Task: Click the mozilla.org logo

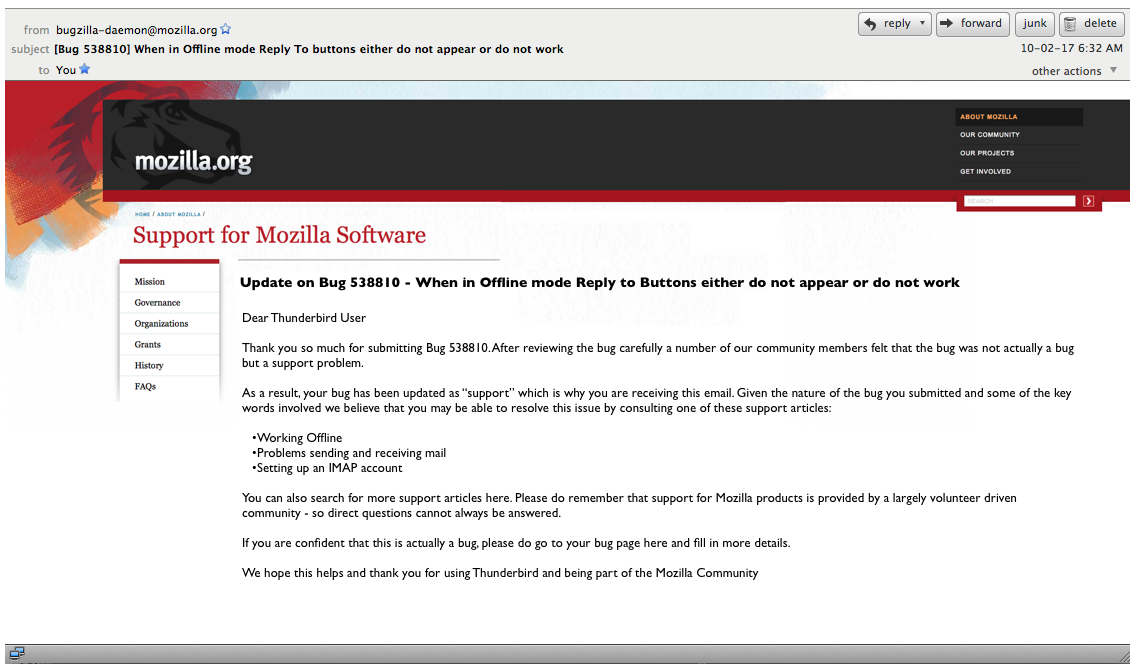Action: [x=193, y=161]
